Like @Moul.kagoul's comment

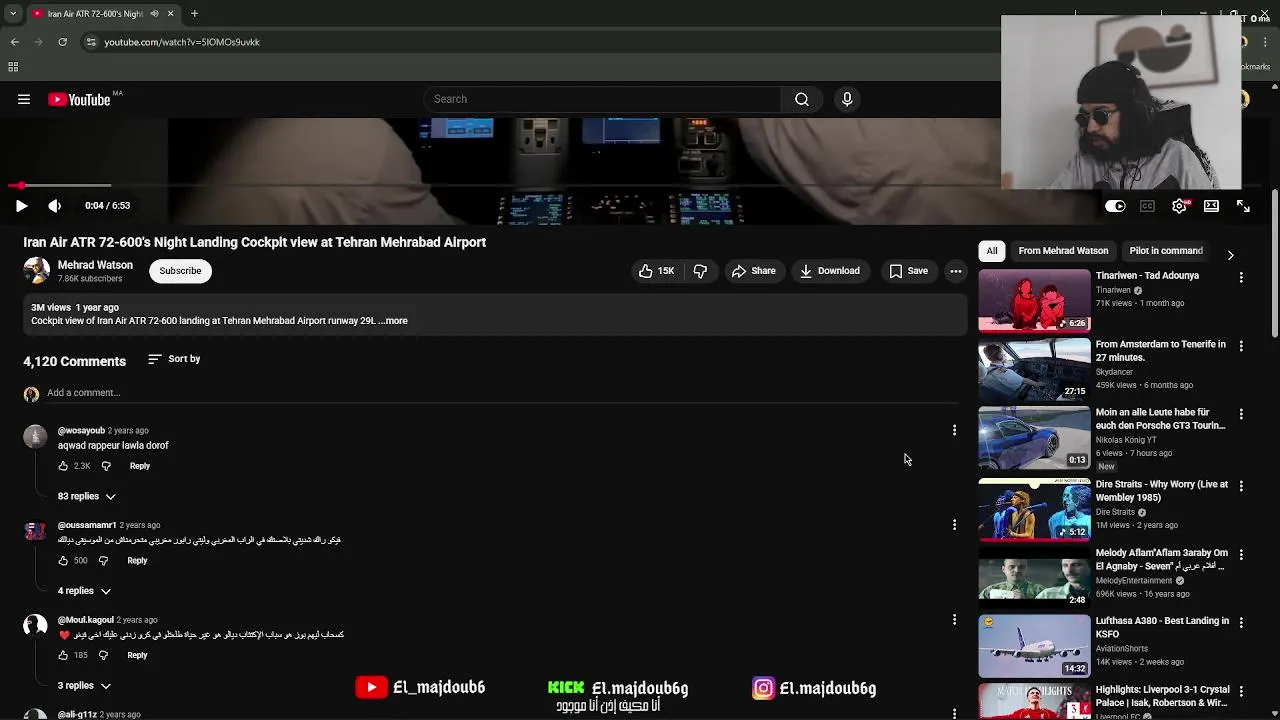[x=63, y=655]
